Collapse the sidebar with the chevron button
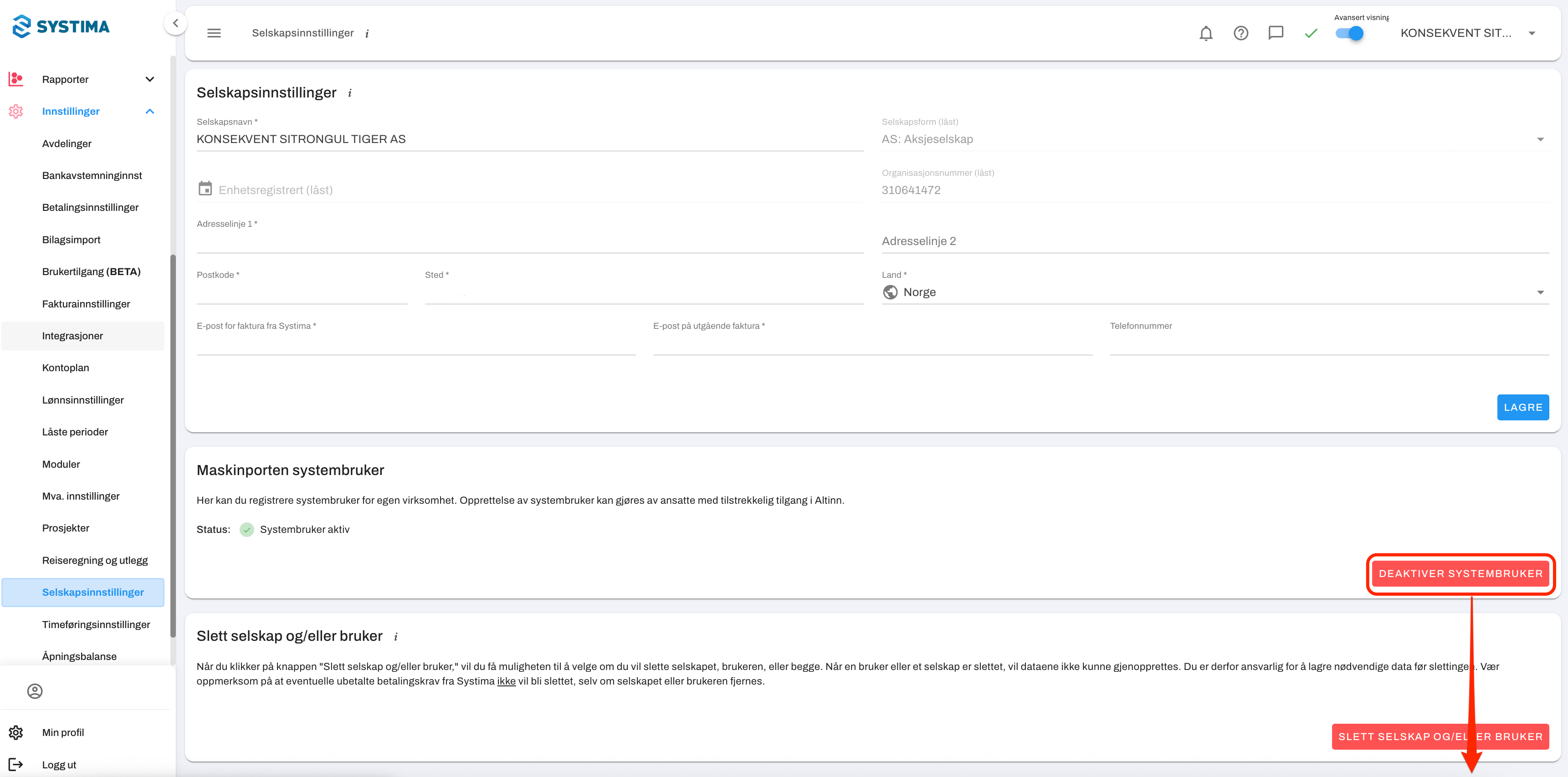 (x=175, y=24)
